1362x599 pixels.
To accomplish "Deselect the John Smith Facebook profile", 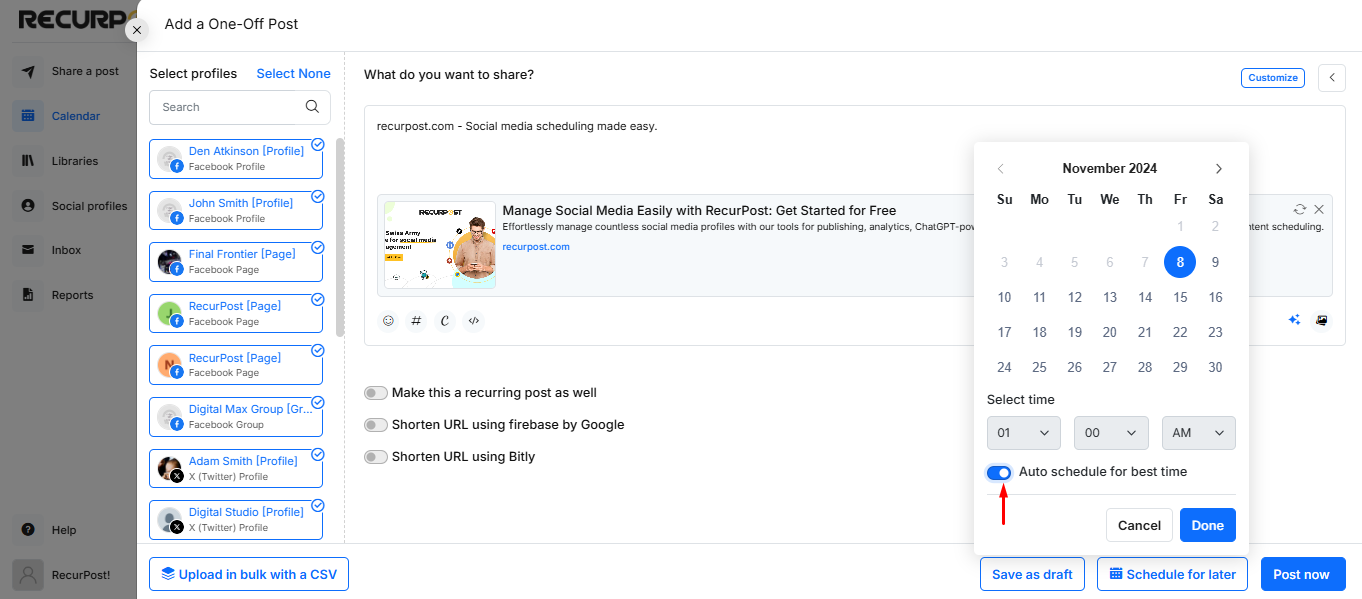I will pyautogui.click(x=236, y=210).
